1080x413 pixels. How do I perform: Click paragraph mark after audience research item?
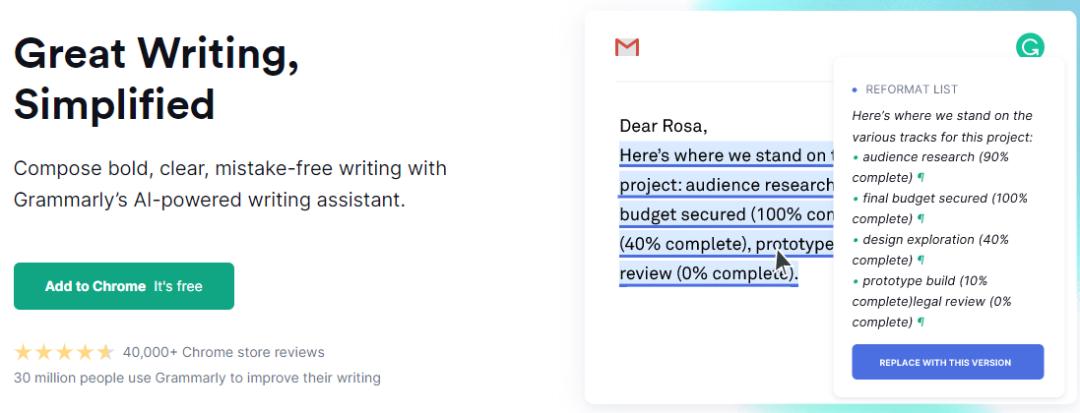click(x=921, y=177)
